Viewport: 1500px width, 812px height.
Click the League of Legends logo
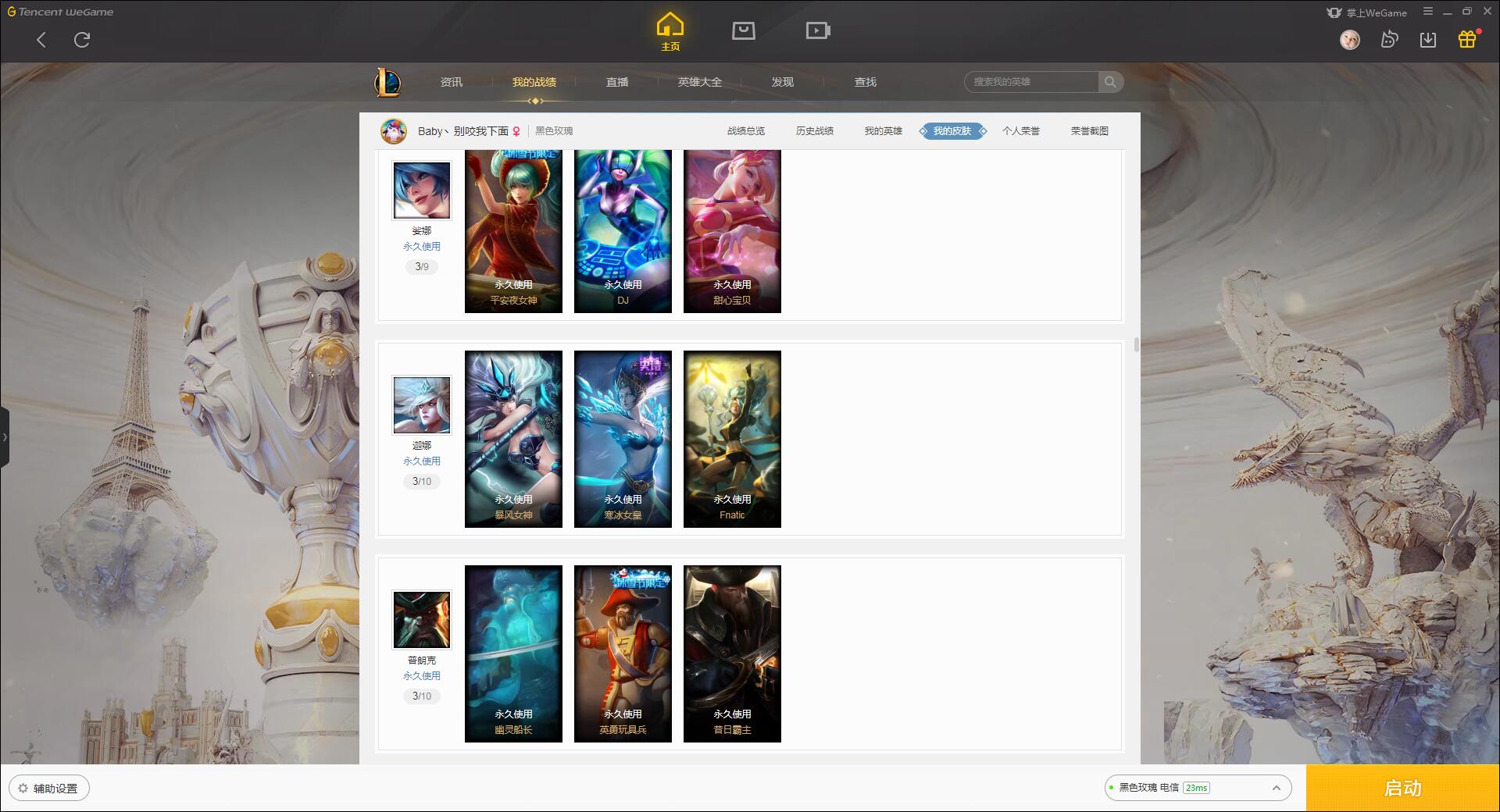(388, 82)
